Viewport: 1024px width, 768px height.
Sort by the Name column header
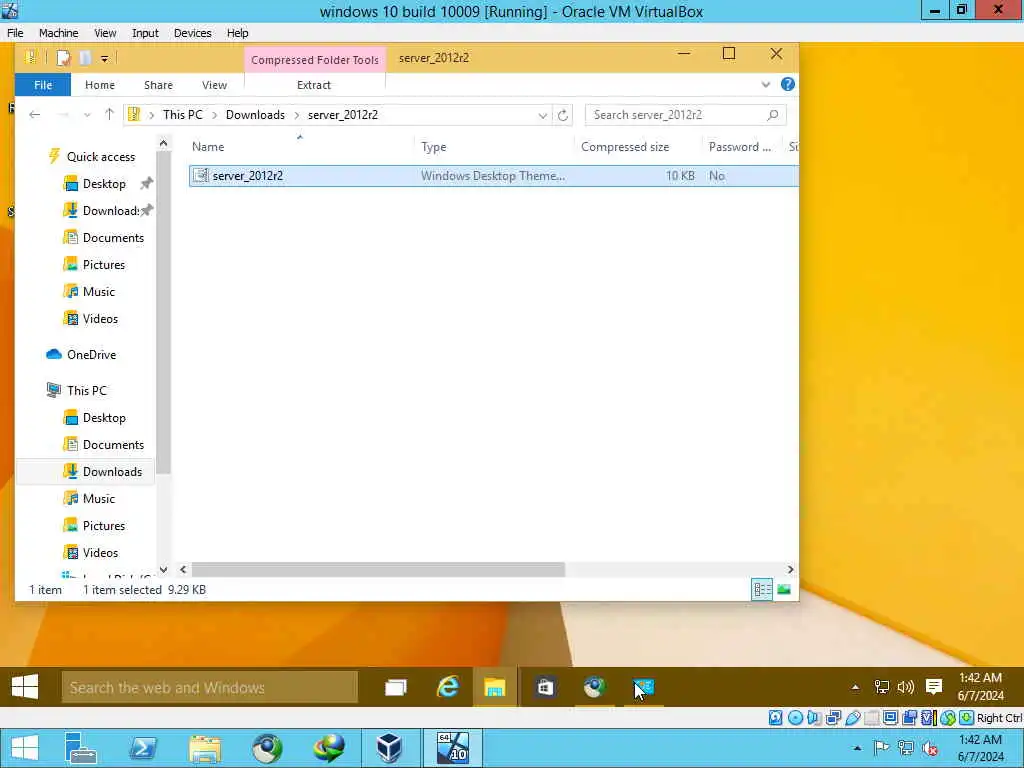(208, 147)
